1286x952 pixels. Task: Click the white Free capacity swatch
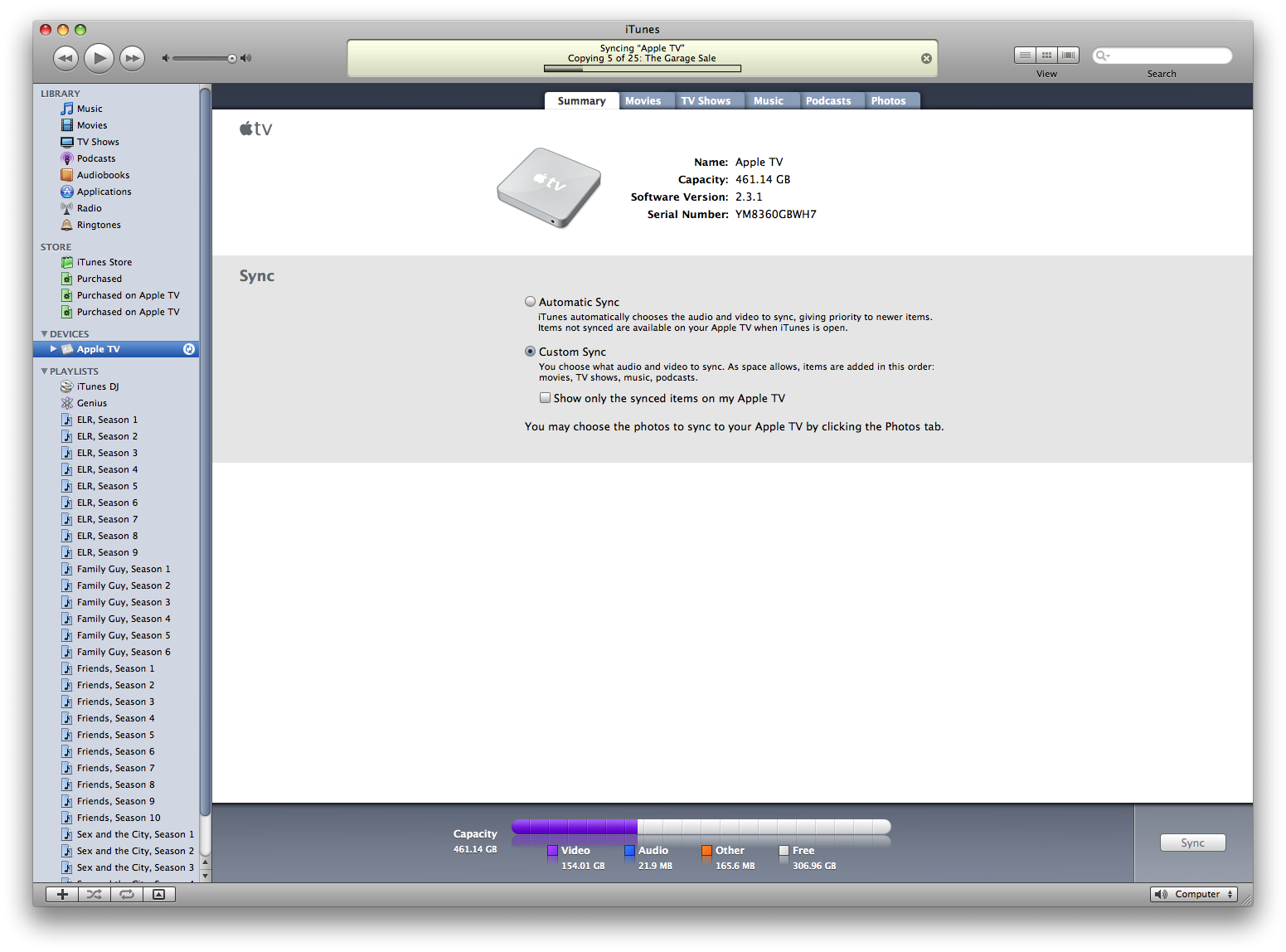[784, 850]
